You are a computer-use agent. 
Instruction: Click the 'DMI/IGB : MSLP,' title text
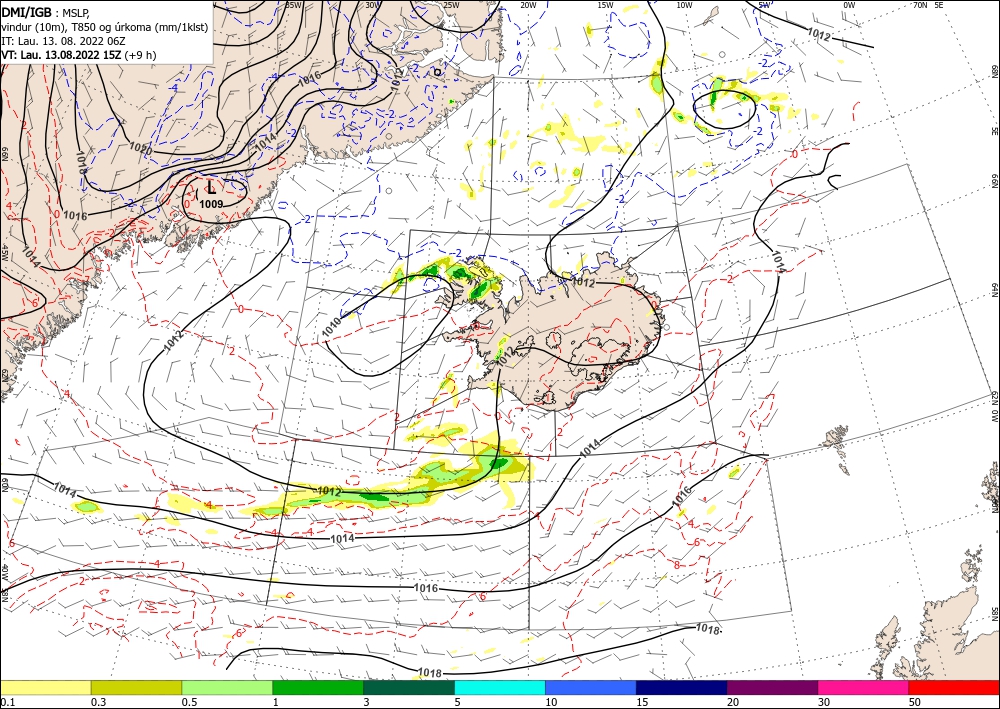tap(45, 11)
